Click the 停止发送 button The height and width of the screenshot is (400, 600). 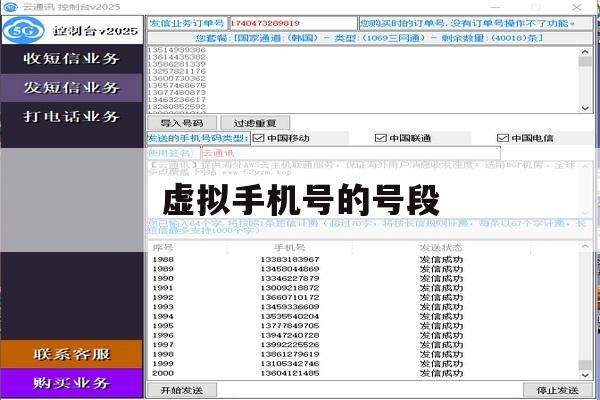(x=558, y=390)
